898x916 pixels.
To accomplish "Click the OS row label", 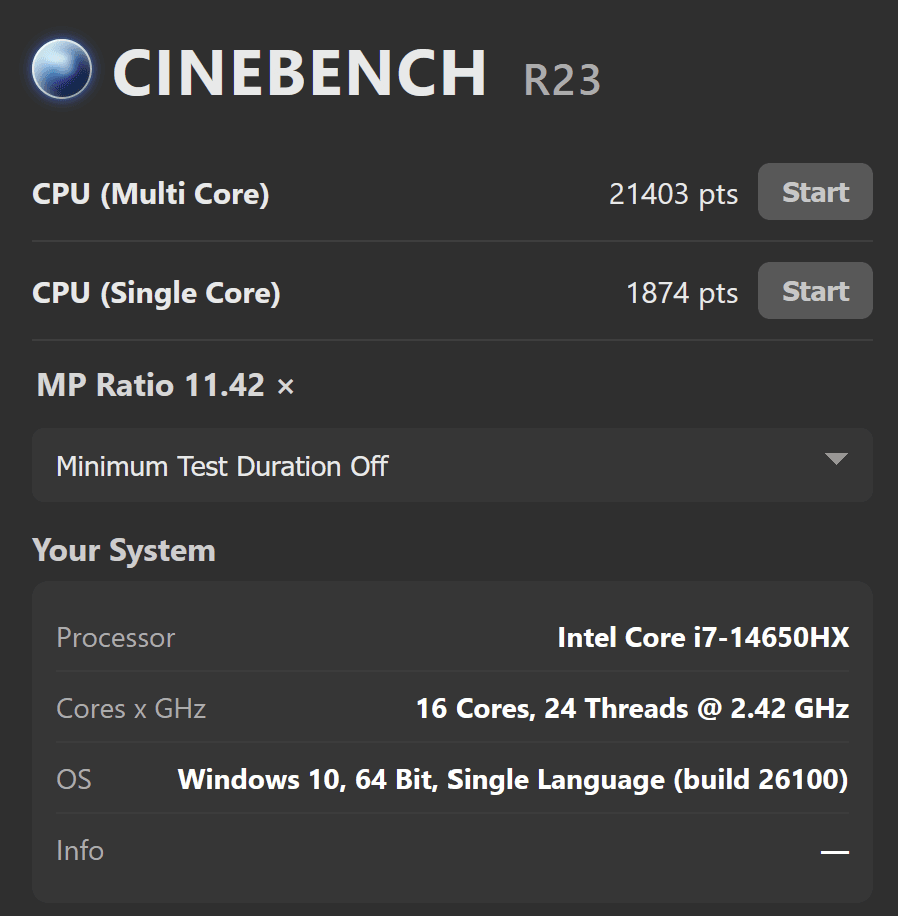I will pyautogui.click(x=74, y=780).
